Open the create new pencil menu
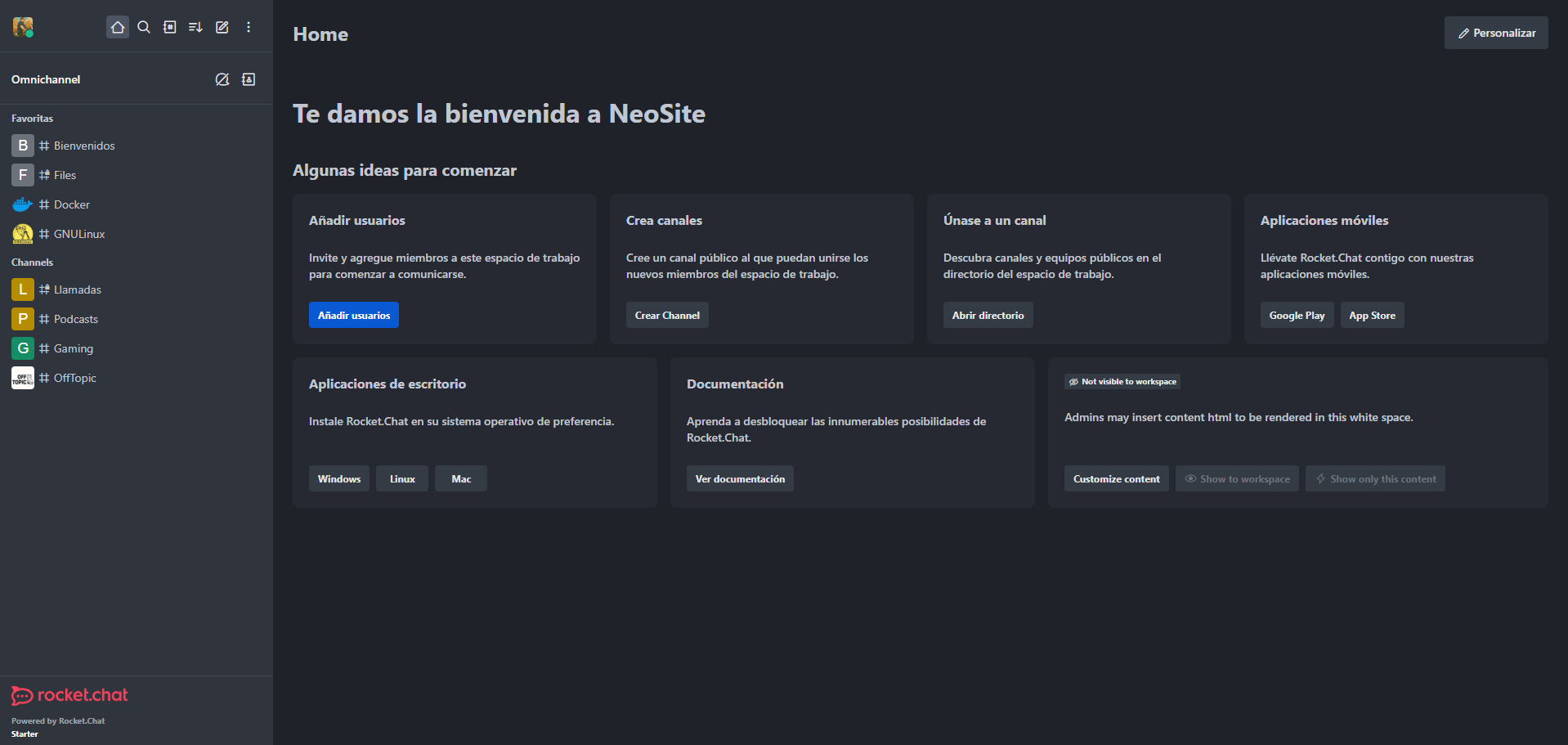The width and height of the screenshot is (1568, 745). click(x=222, y=27)
